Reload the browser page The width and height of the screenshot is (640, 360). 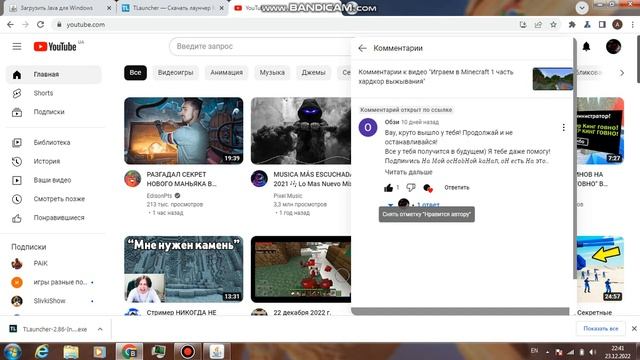pyautogui.click(x=40, y=24)
